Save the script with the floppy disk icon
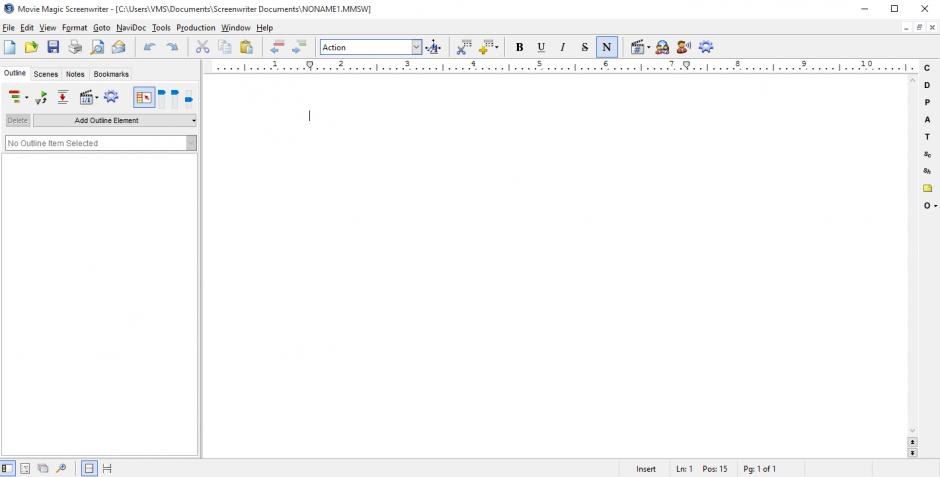940x477 pixels. pyautogui.click(x=53, y=47)
